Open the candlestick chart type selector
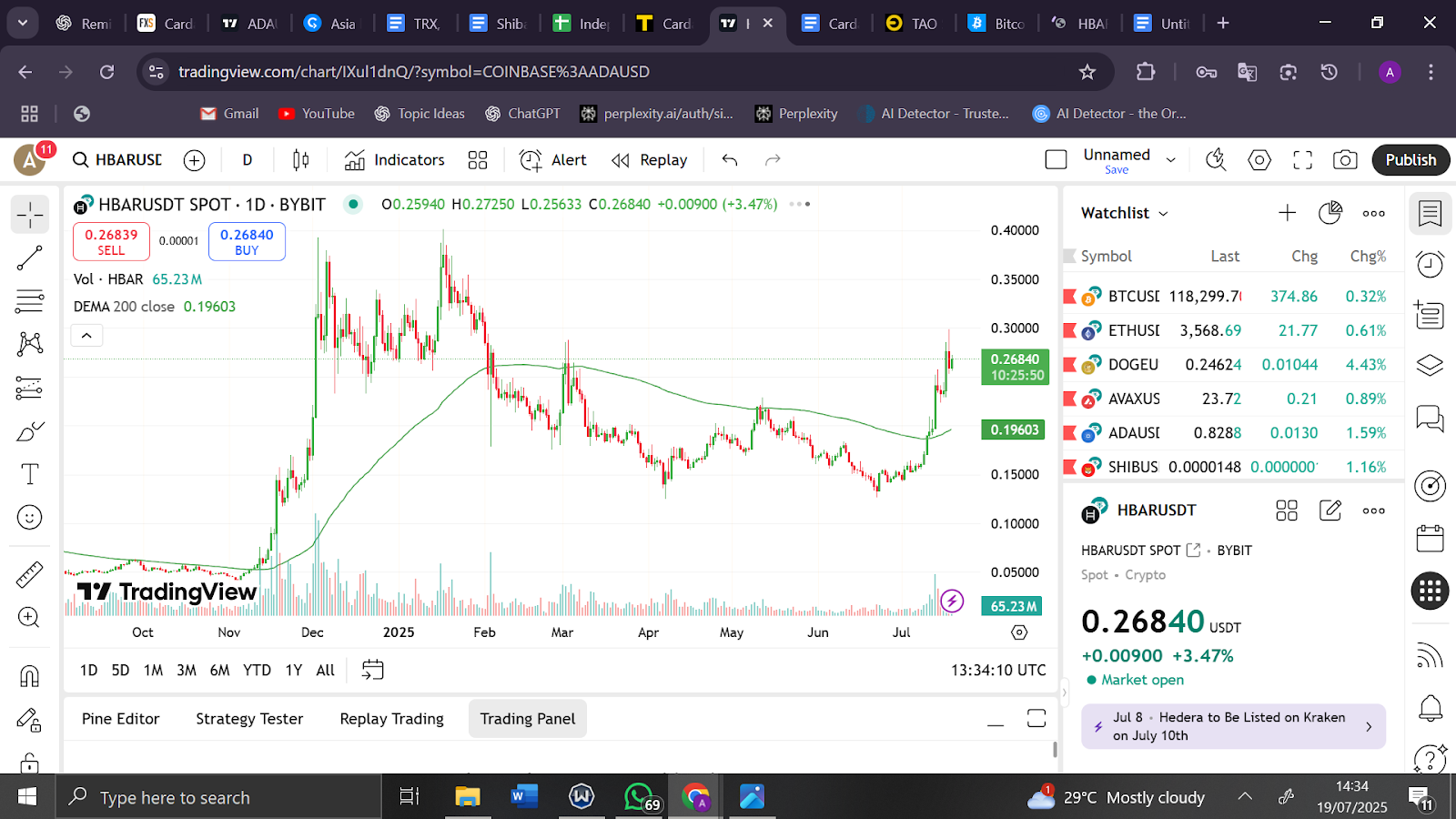This screenshot has height=819, width=1456. (301, 160)
